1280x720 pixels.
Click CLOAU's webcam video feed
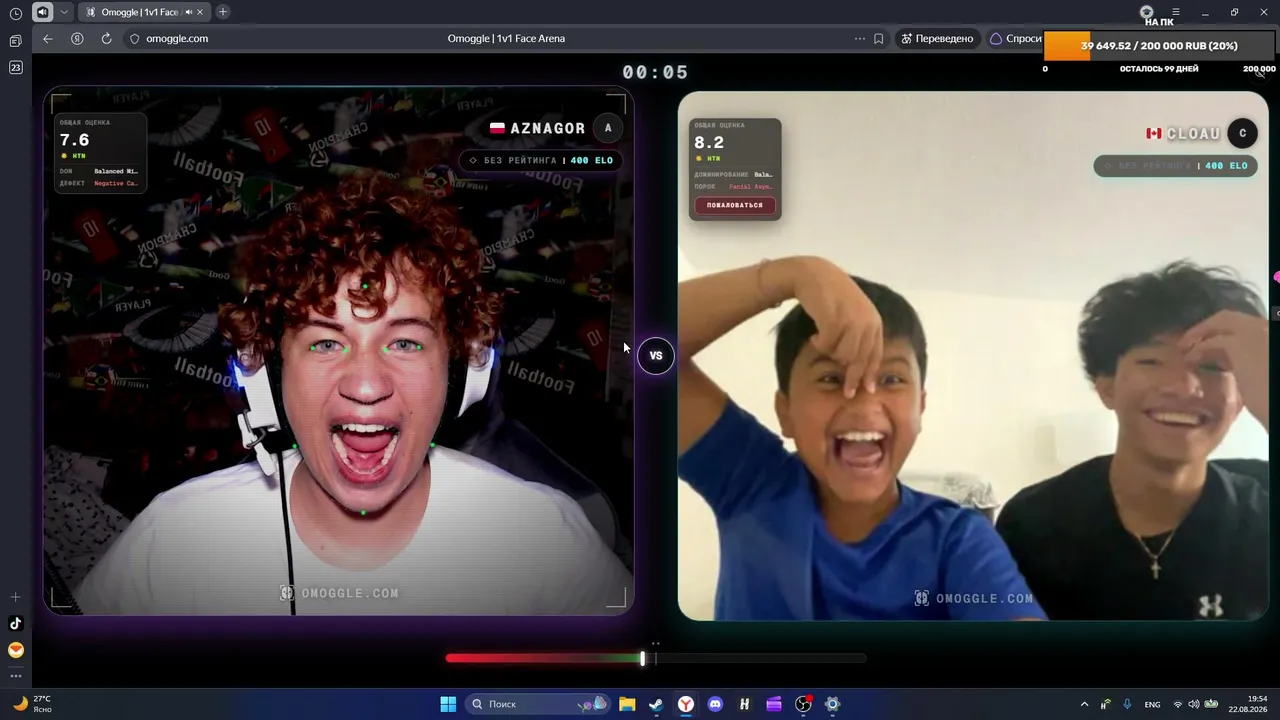[973, 356]
